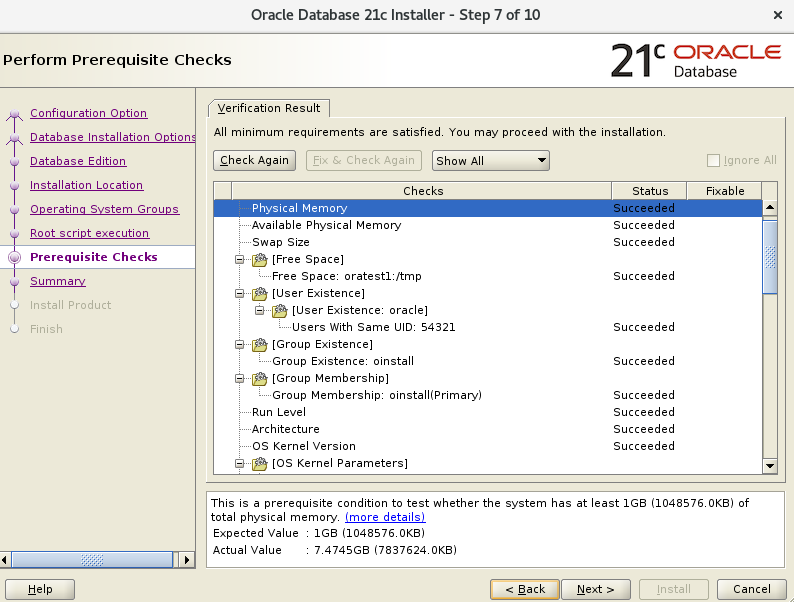Click the Fixable column header
Viewport: 794px width, 602px height.
725,191
